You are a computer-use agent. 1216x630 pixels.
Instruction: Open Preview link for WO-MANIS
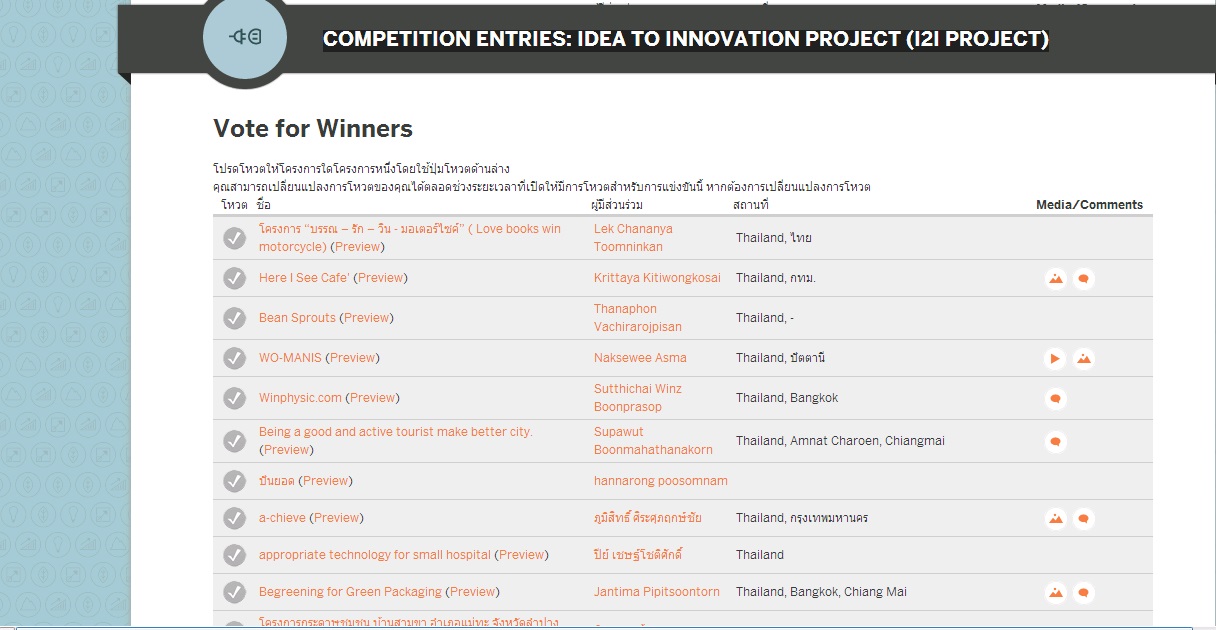click(353, 358)
